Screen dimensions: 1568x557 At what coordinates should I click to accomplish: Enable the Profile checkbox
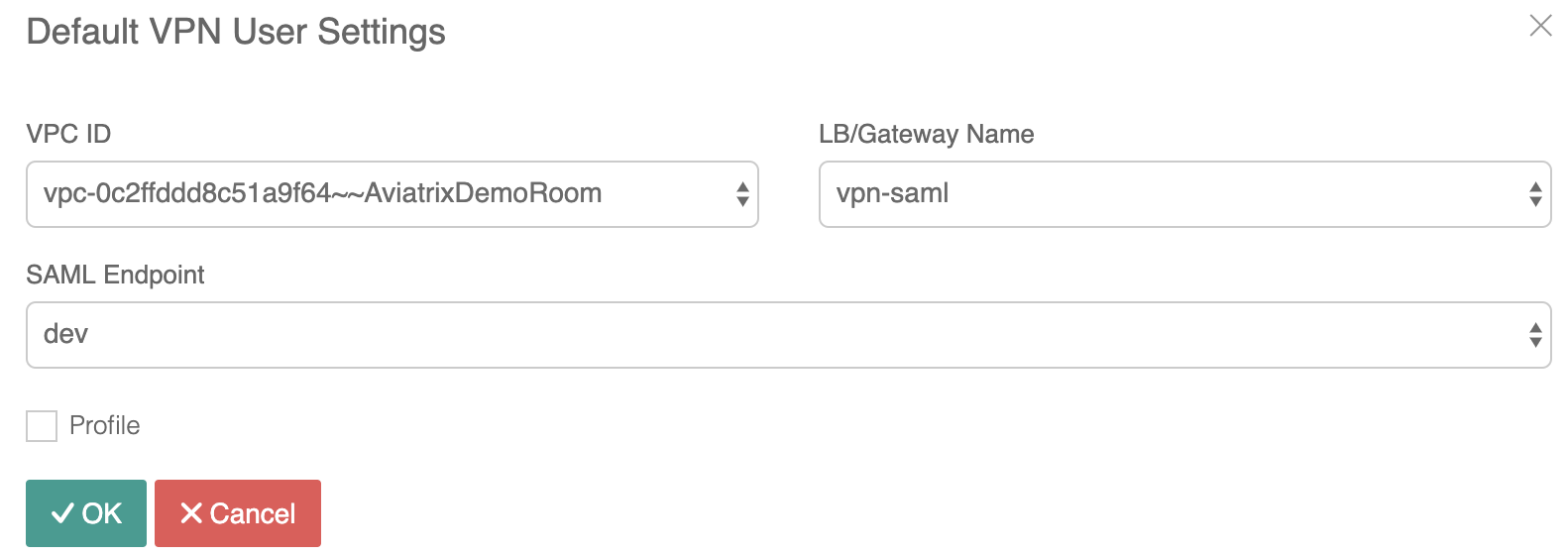click(x=42, y=426)
